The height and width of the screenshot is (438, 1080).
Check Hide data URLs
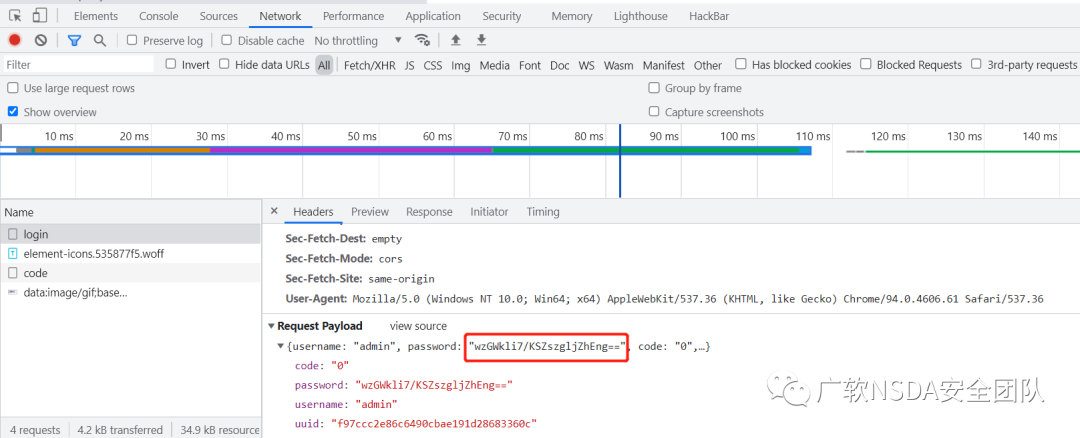point(224,64)
